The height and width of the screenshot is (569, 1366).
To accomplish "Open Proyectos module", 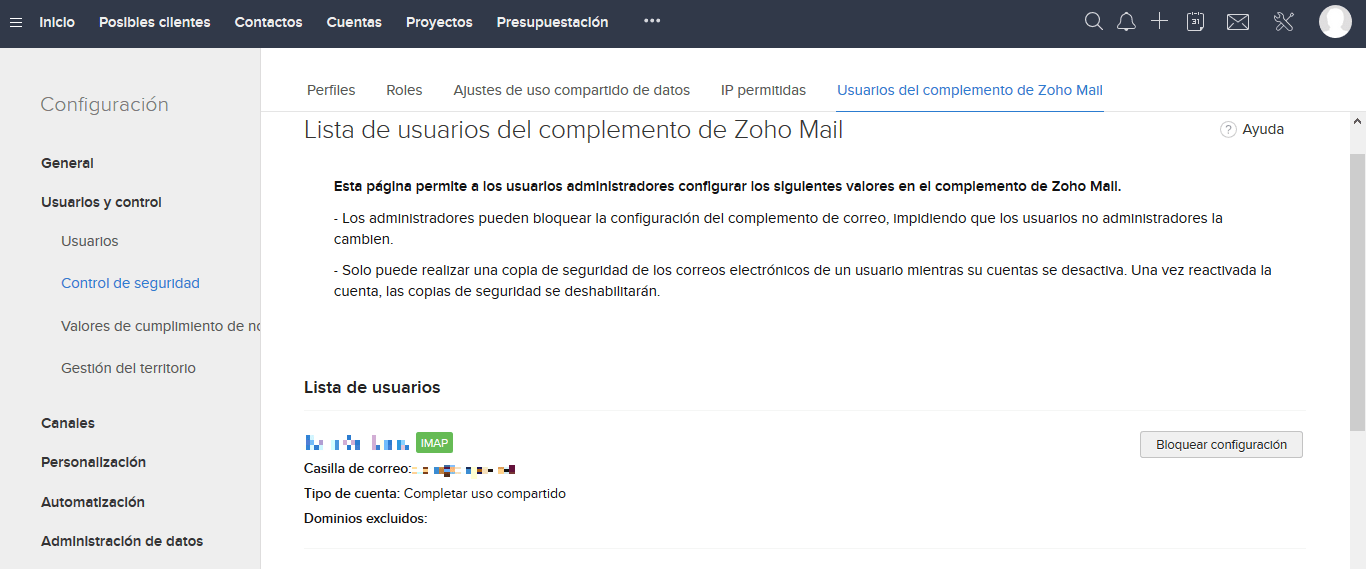I will (439, 22).
